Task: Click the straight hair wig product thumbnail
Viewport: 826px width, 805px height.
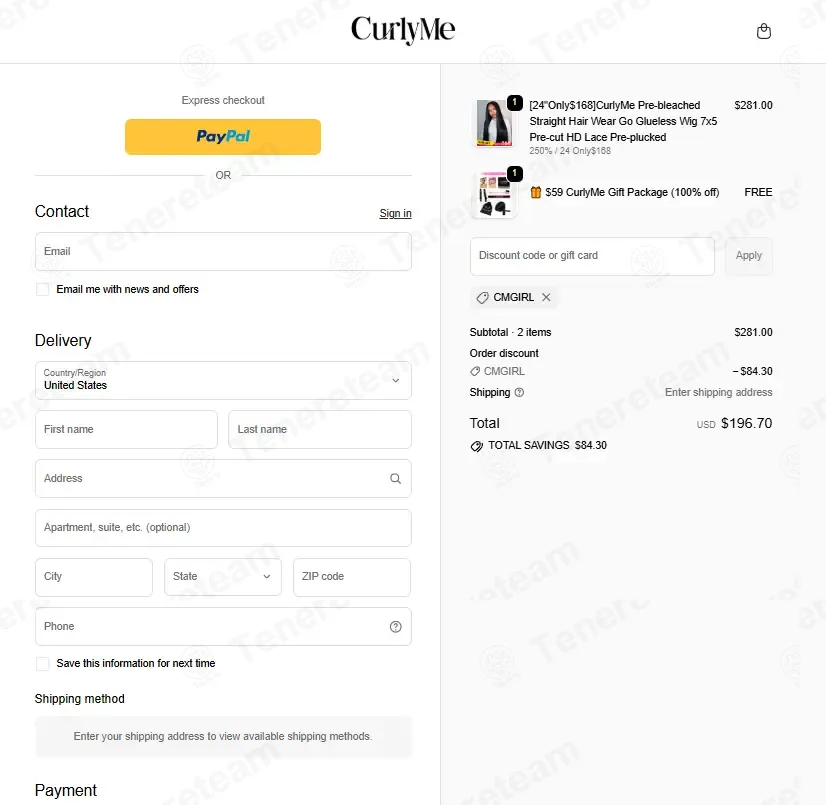Action: (x=494, y=123)
